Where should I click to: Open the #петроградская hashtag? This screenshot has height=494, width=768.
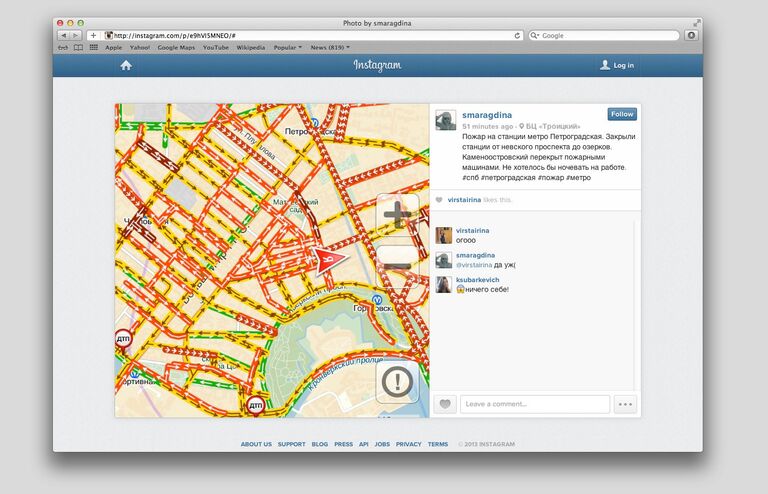509,178
